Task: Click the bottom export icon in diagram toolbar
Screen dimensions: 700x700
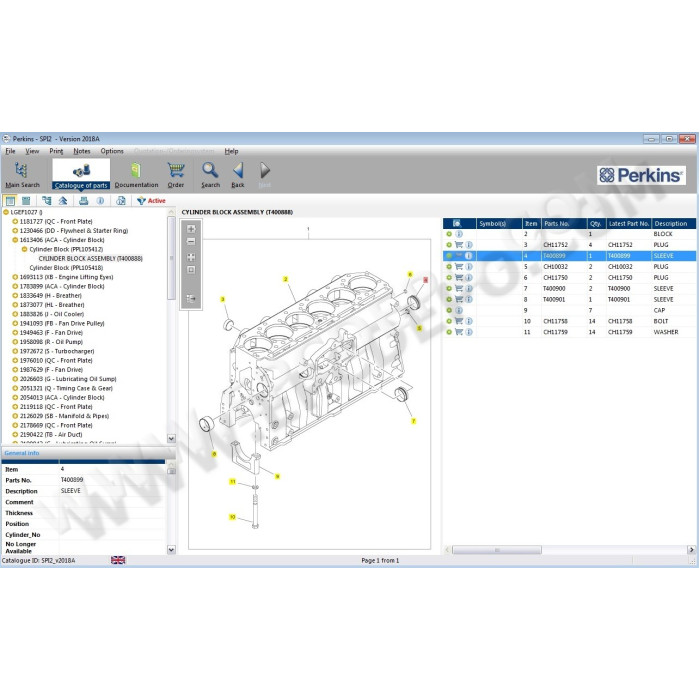Action: [x=191, y=299]
